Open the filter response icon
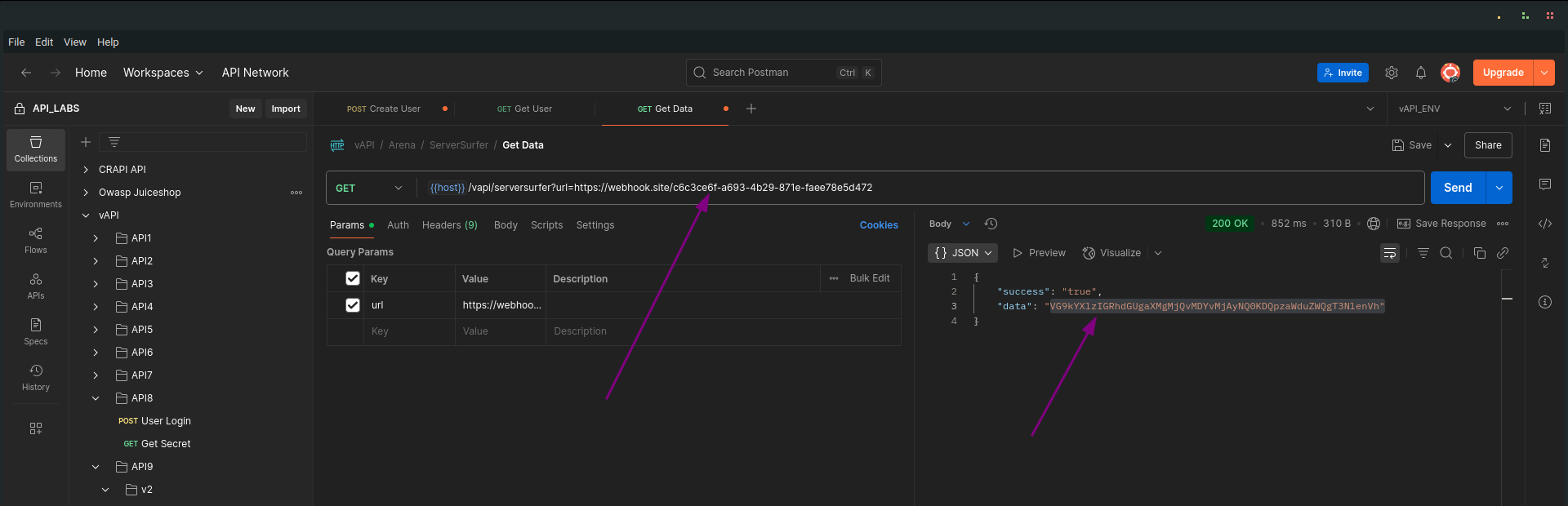This screenshot has height=506, width=1568. pos(1423,253)
